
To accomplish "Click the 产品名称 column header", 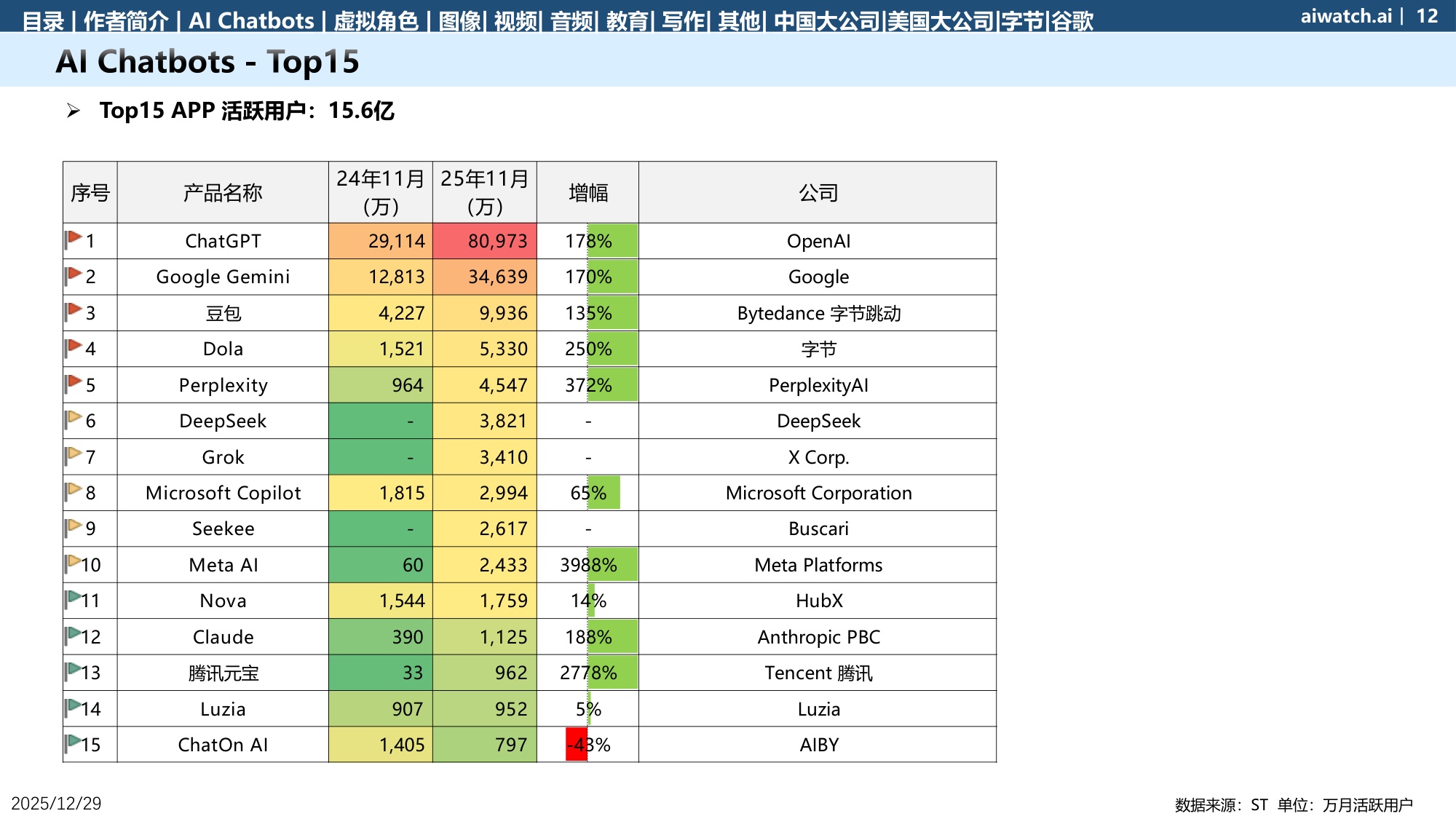I will 223,192.
